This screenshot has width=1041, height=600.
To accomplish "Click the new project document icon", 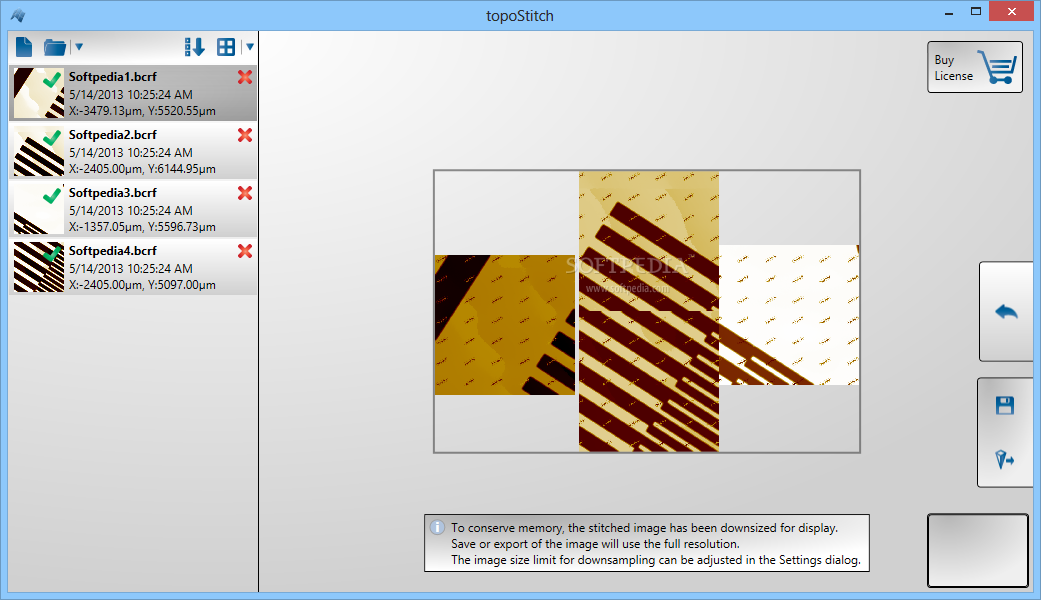I will [x=24, y=46].
